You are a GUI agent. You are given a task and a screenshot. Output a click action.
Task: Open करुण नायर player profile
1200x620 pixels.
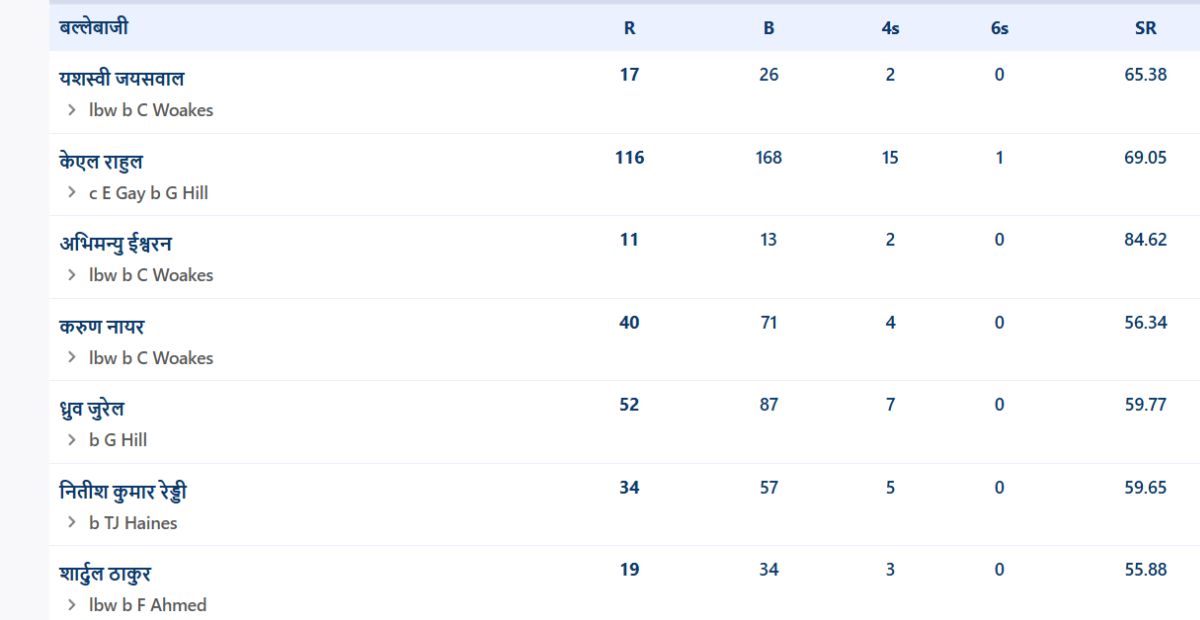[102, 327]
